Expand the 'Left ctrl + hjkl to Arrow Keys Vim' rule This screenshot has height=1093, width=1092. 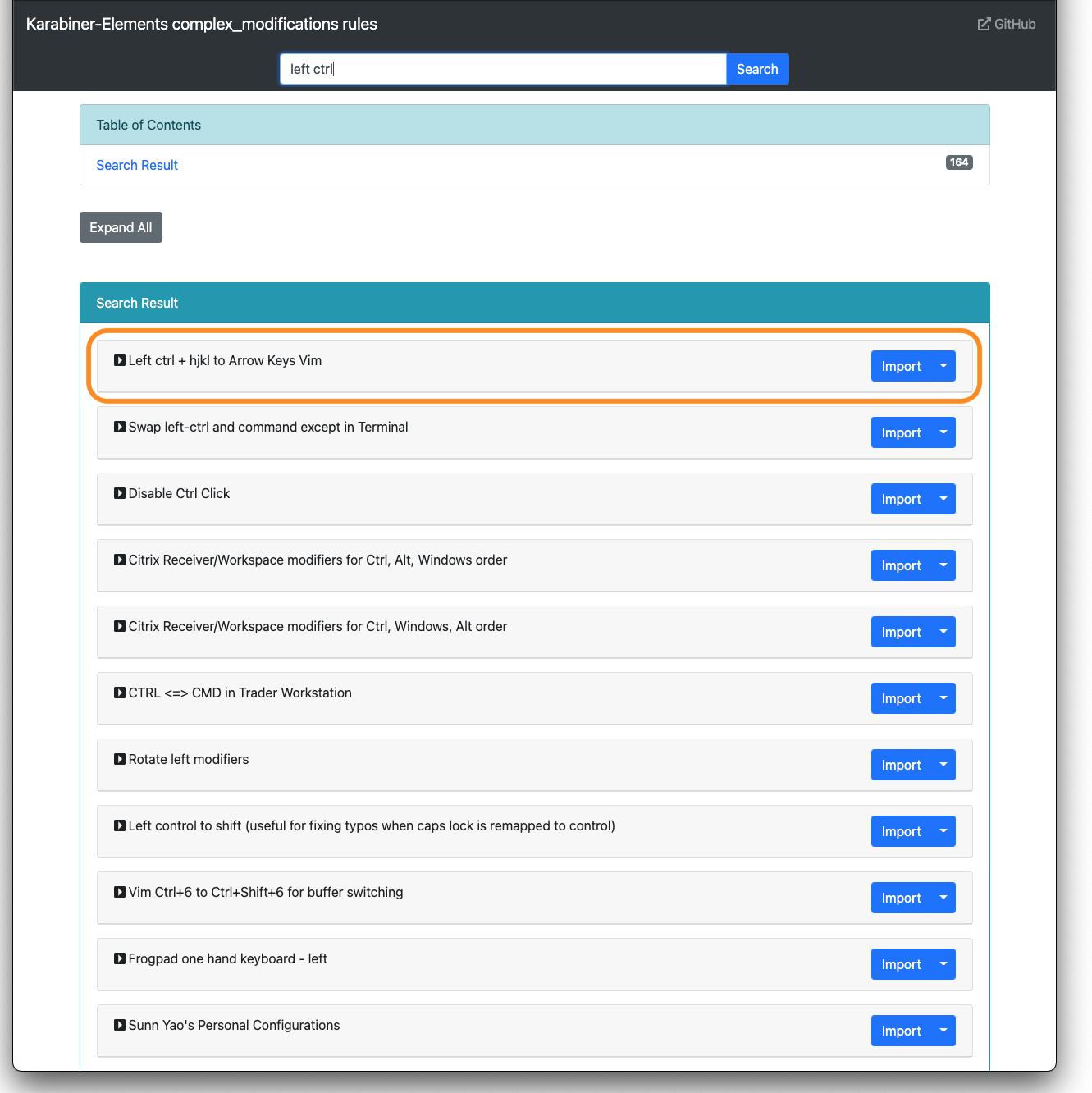120,361
